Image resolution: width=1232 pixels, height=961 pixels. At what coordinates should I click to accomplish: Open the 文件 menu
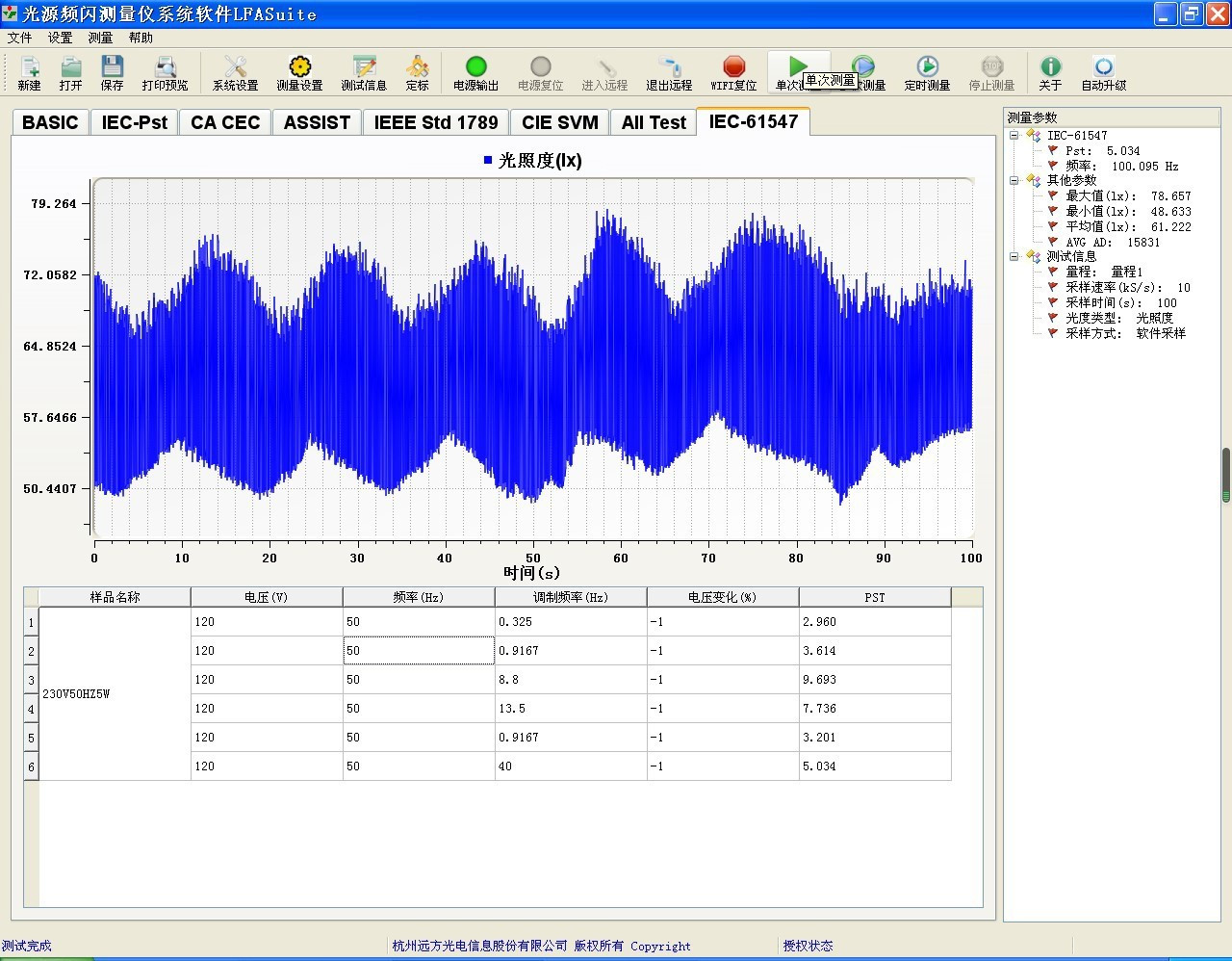coord(19,38)
